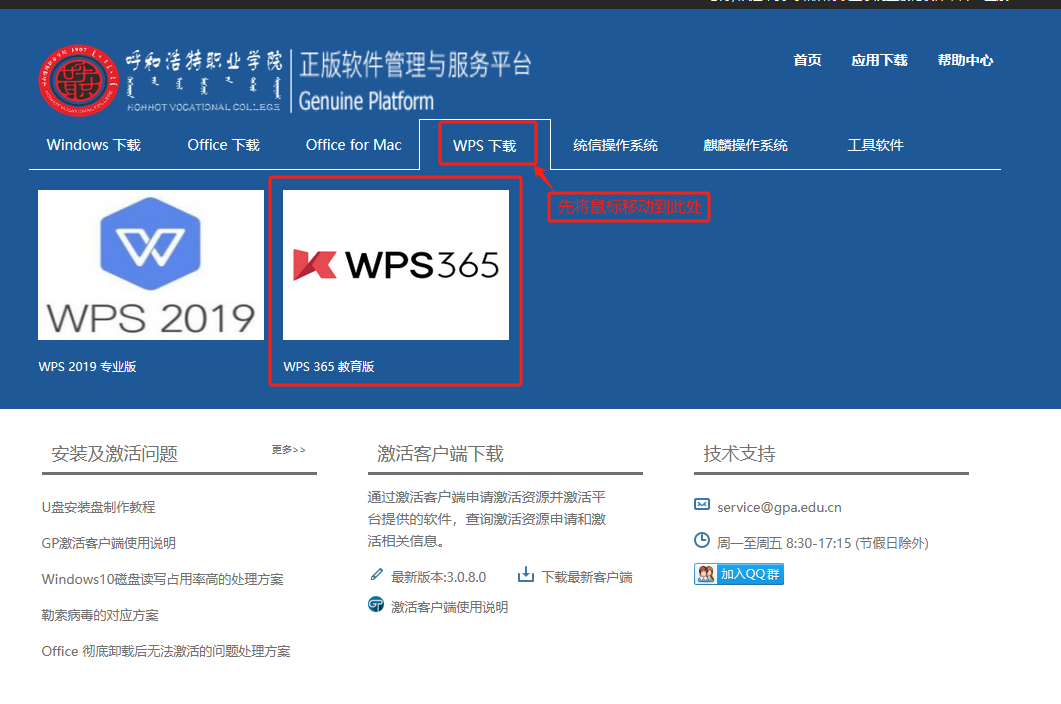This screenshot has width=1061, height=704.
Task: Select the WPS 下载 tab
Action: 484,146
